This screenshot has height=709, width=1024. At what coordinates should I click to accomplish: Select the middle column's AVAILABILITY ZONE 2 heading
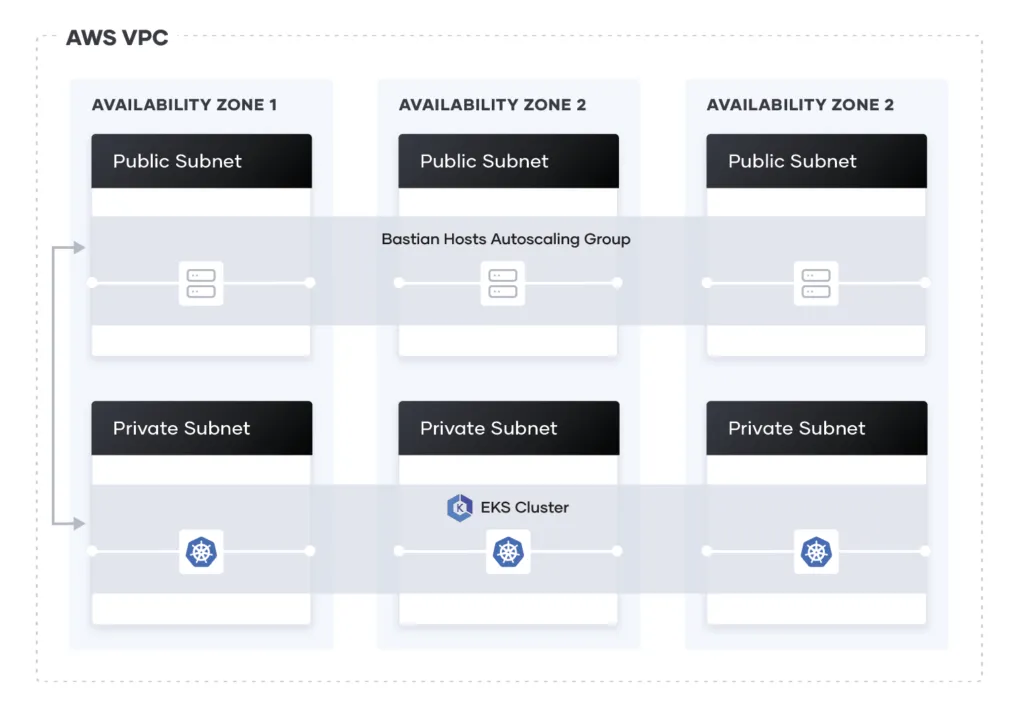pyautogui.click(x=492, y=105)
